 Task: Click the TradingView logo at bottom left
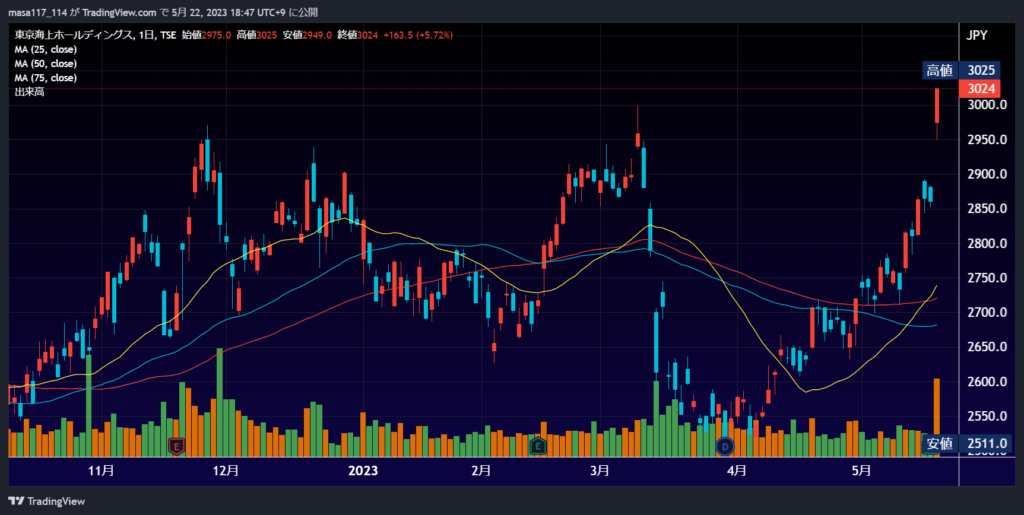pyautogui.click(x=46, y=501)
